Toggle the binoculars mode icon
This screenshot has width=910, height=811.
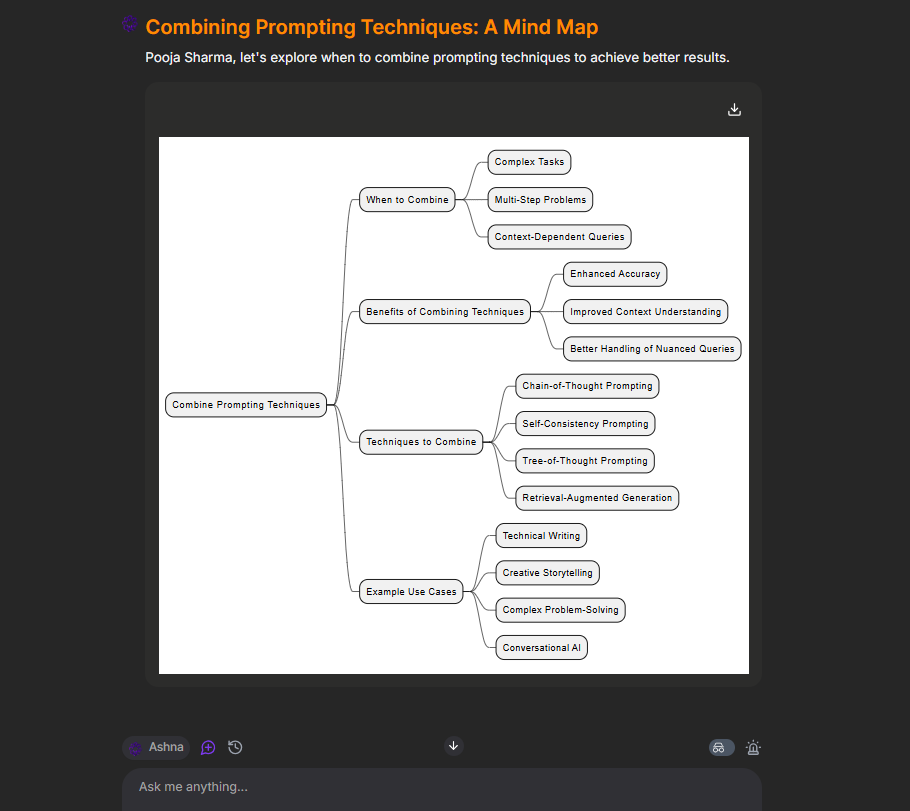[720, 747]
